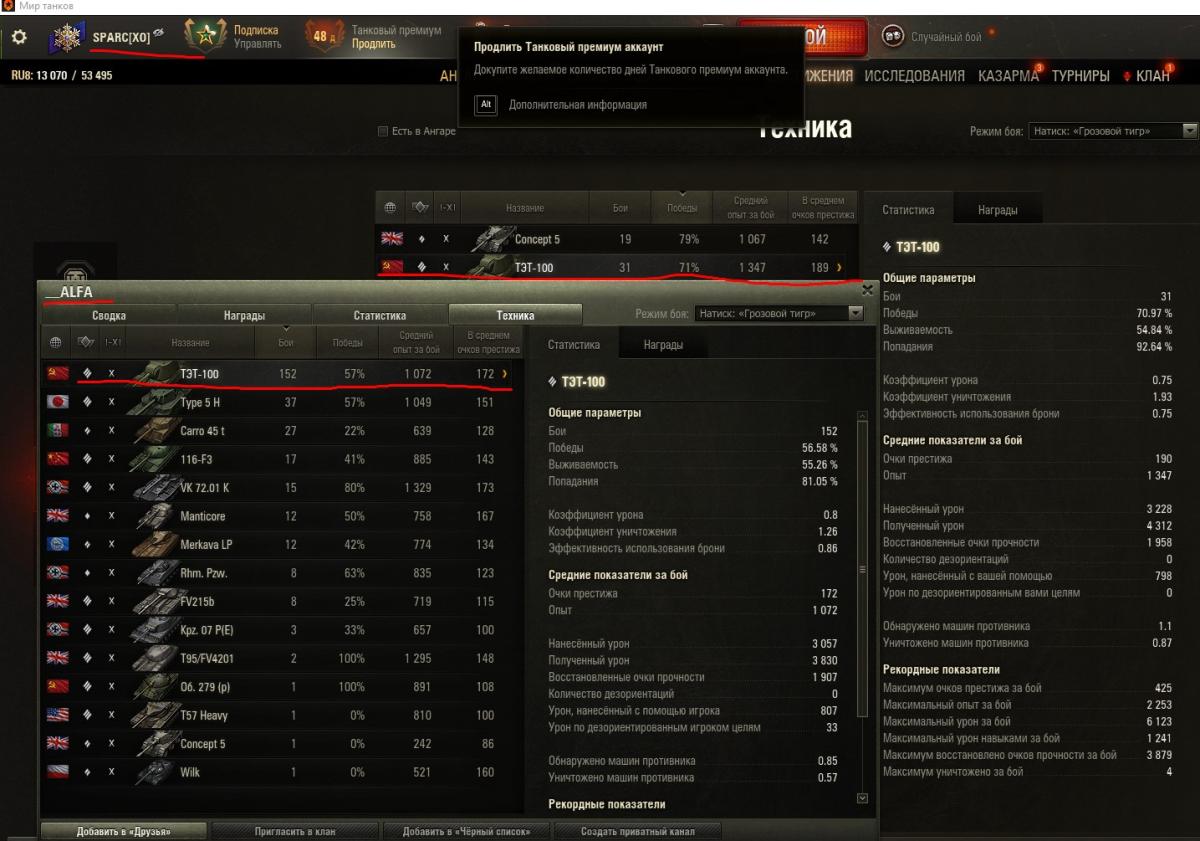
Task: Toggle the 'Есть в Ангаре' checkbox
Action: 382,131
